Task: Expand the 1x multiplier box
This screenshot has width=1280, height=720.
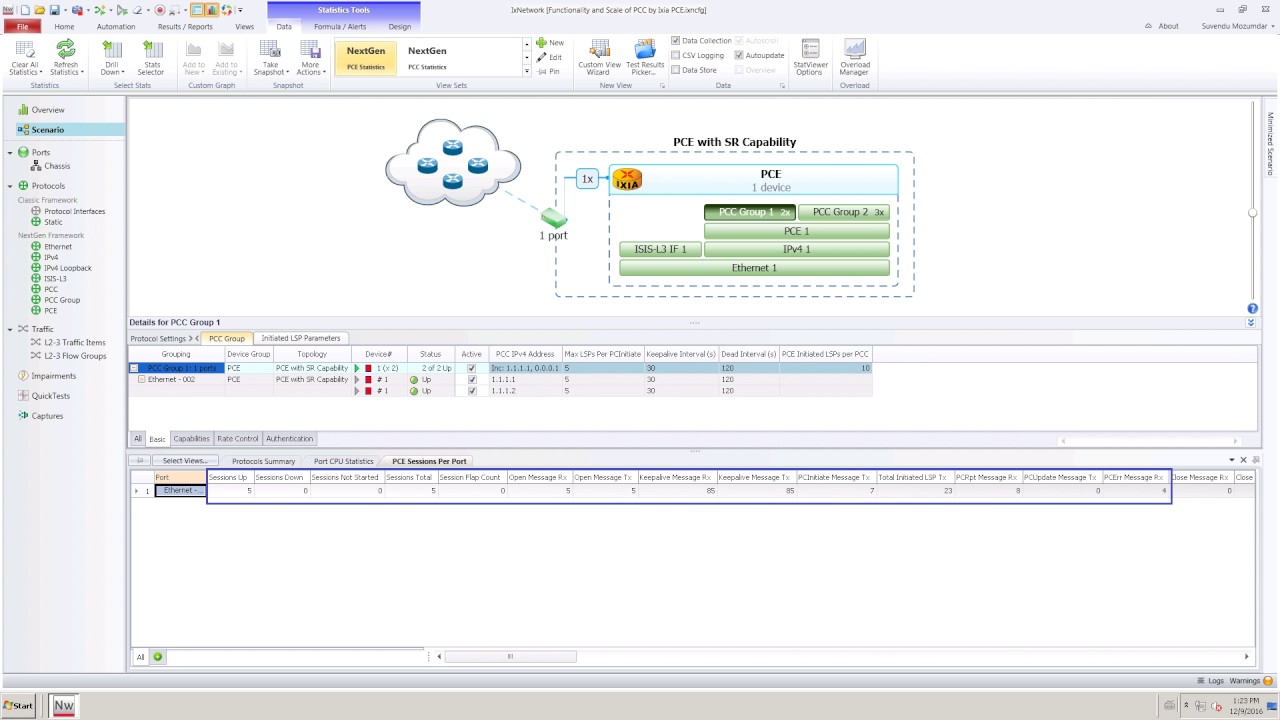Action: 587,179
